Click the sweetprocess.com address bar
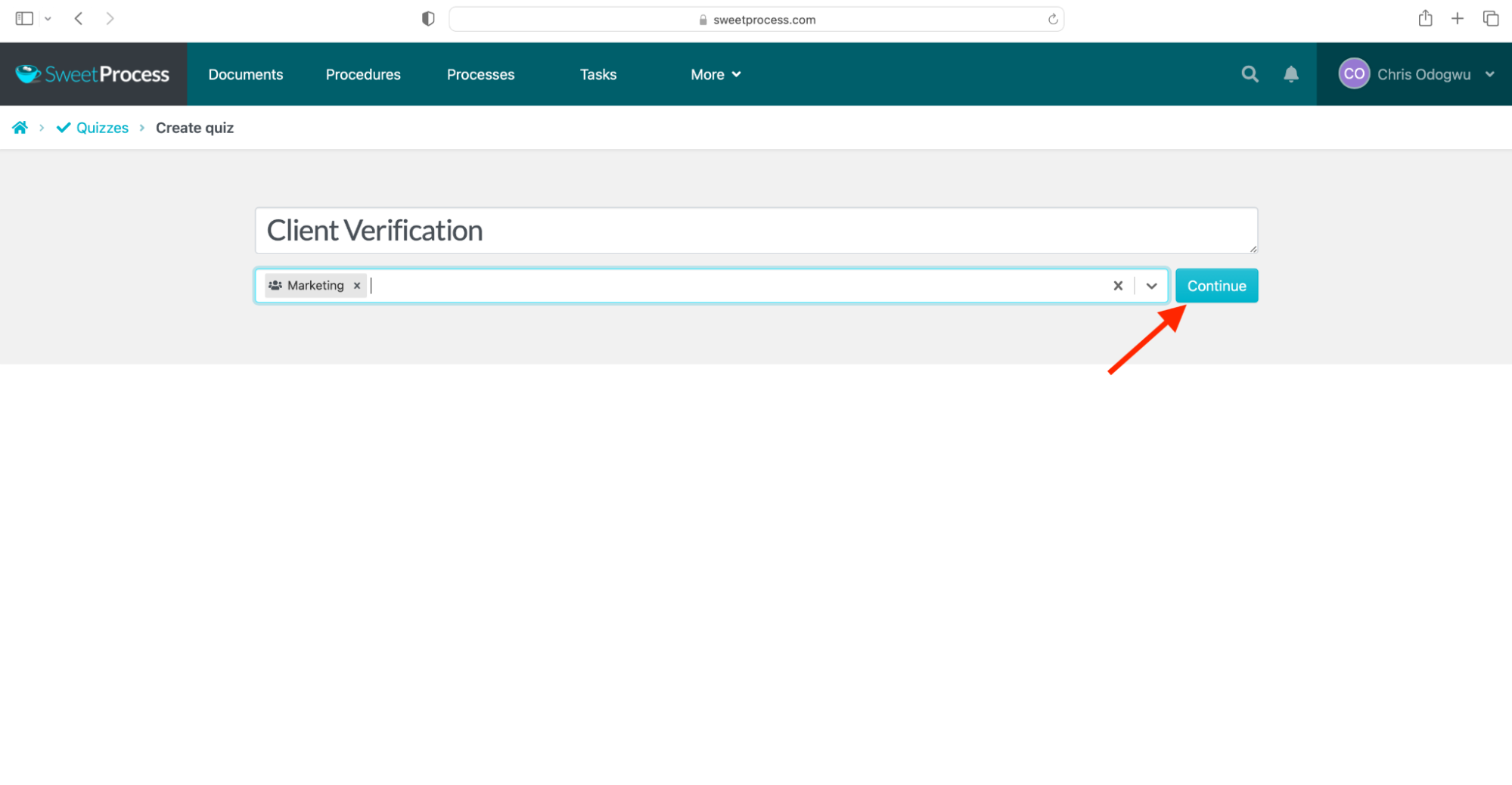Screen dimensions: 1512x785 click(756, 20)
